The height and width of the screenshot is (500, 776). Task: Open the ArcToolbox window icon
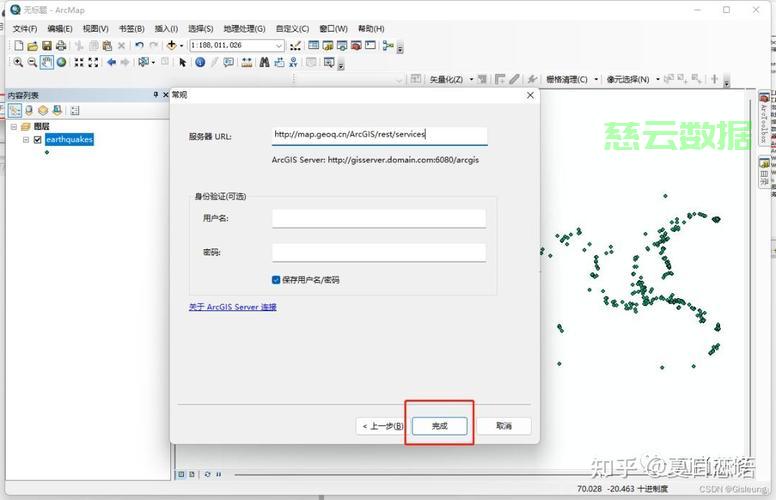(x=356, y=46)
